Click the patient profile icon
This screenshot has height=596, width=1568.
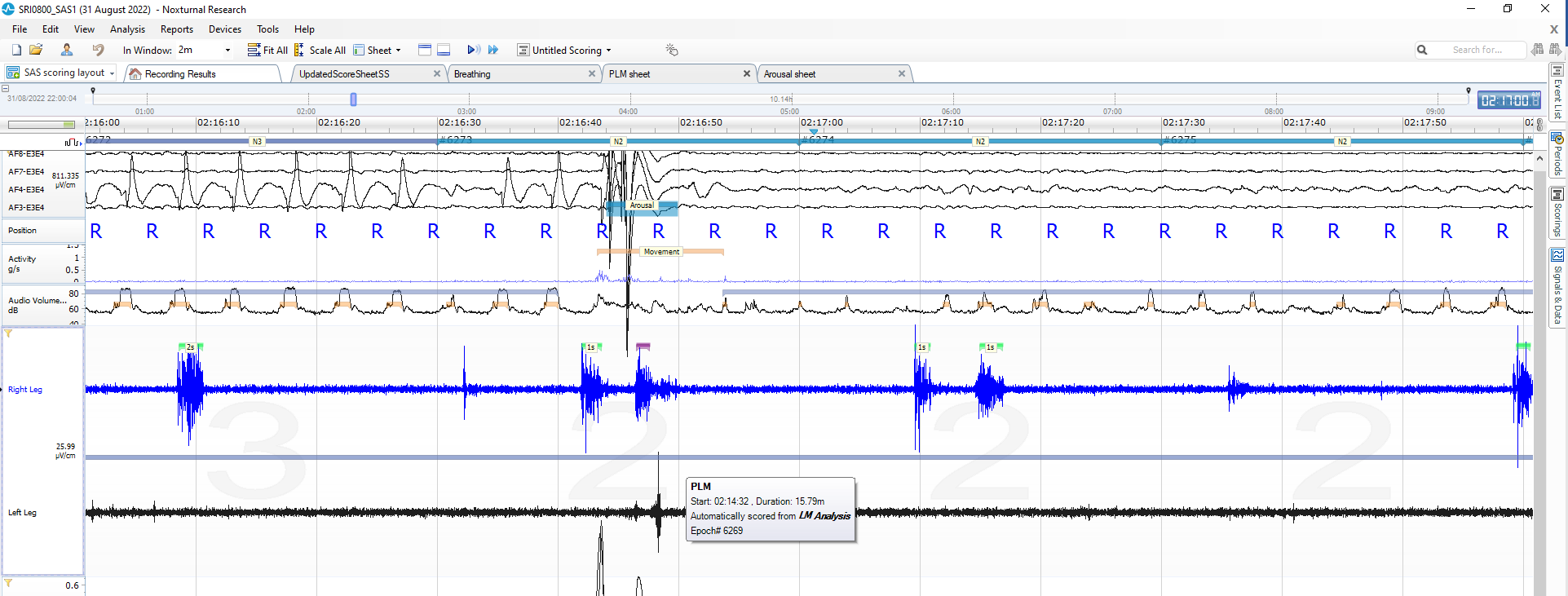[x=67, y=50]
